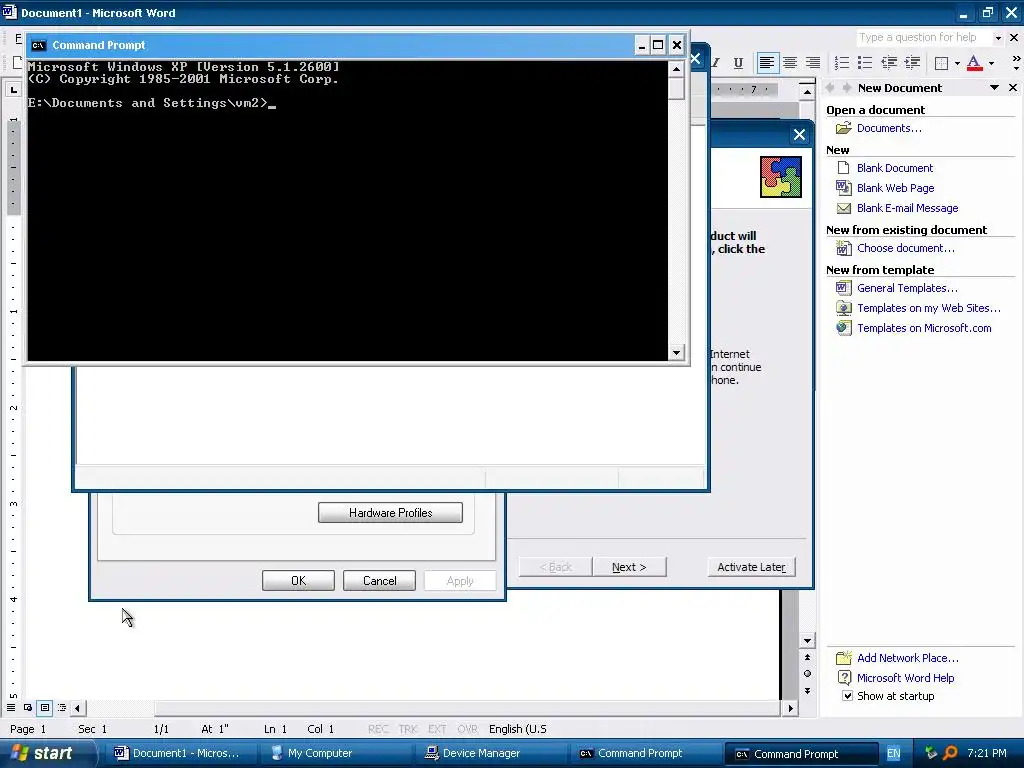Switch to Outline view button
The image size is (1024, 768).
62,708
